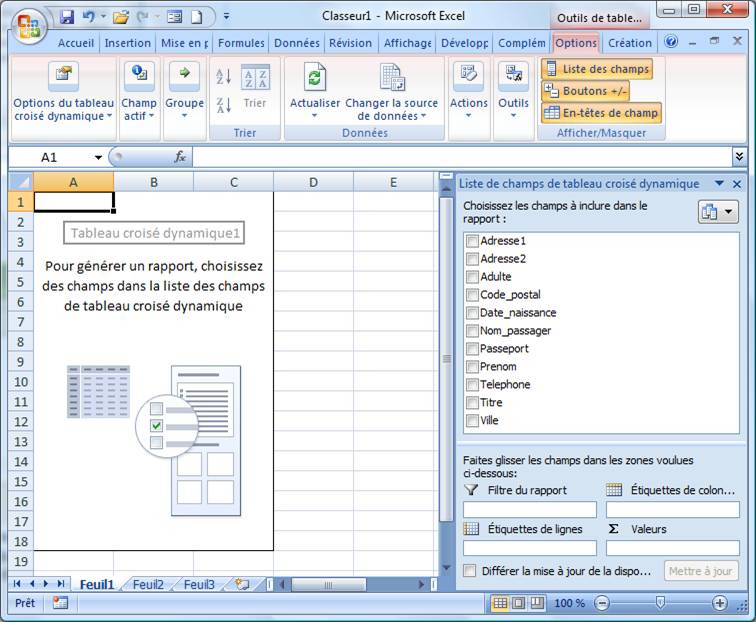Screen dimensions: 756x622
Task: Click the Select All corner button
Action: 21,182
